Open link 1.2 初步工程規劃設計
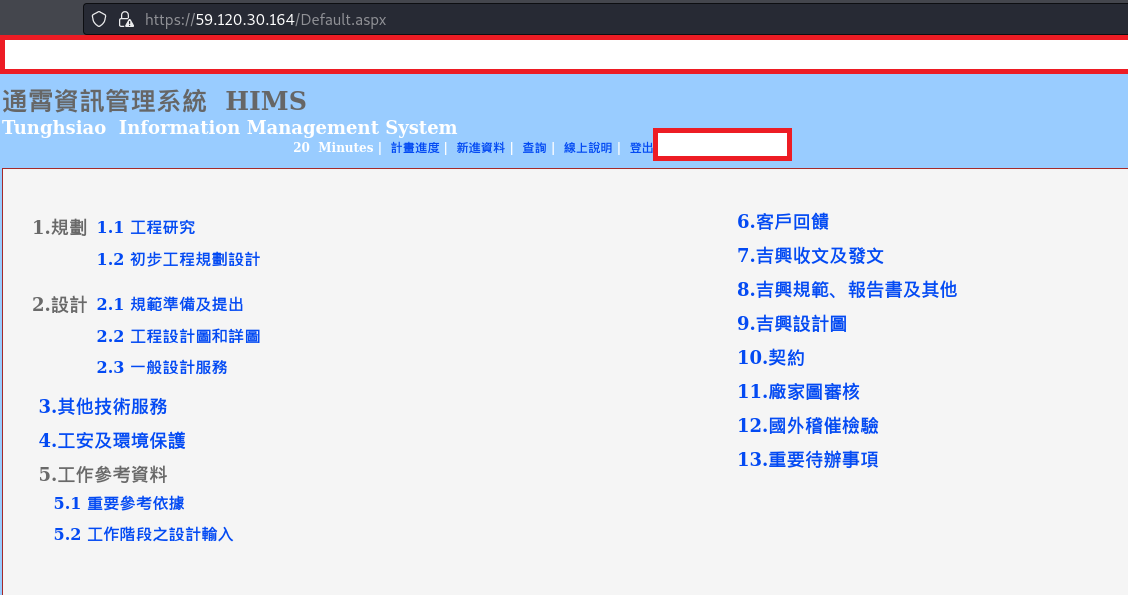The height and width of the screenshot is (595, 1128). 178,259
